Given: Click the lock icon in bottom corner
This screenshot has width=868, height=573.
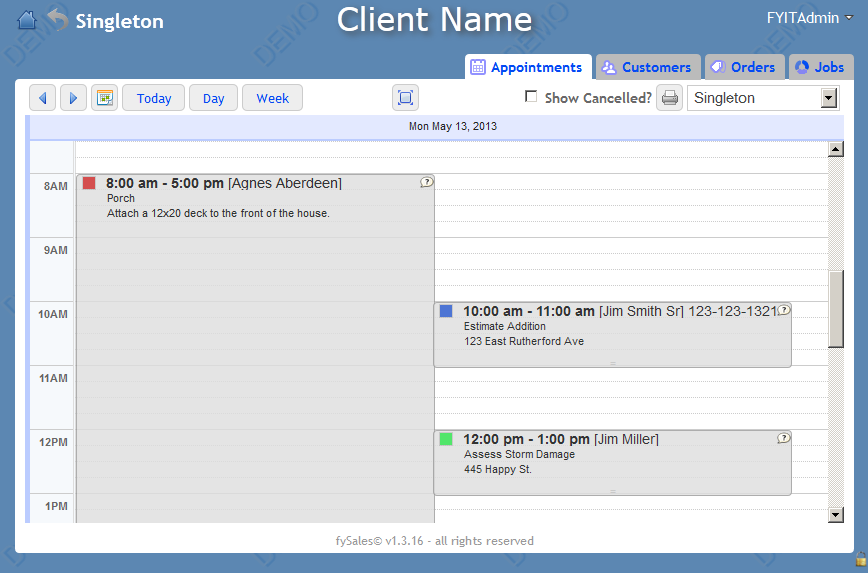Looking at the screenshot, I should coord(861,558).
